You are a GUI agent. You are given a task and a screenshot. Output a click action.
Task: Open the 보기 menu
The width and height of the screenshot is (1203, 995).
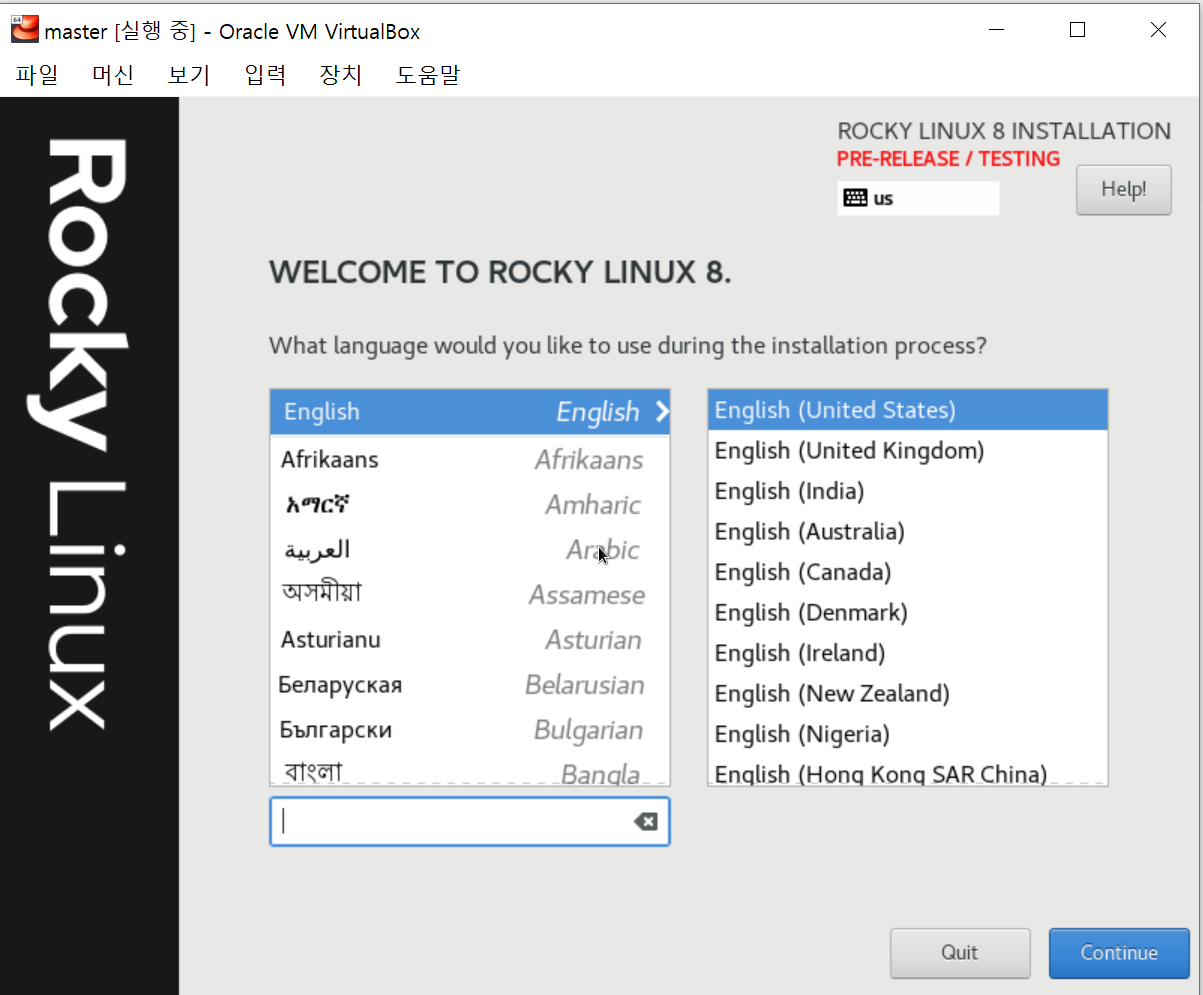click(189, 75)
